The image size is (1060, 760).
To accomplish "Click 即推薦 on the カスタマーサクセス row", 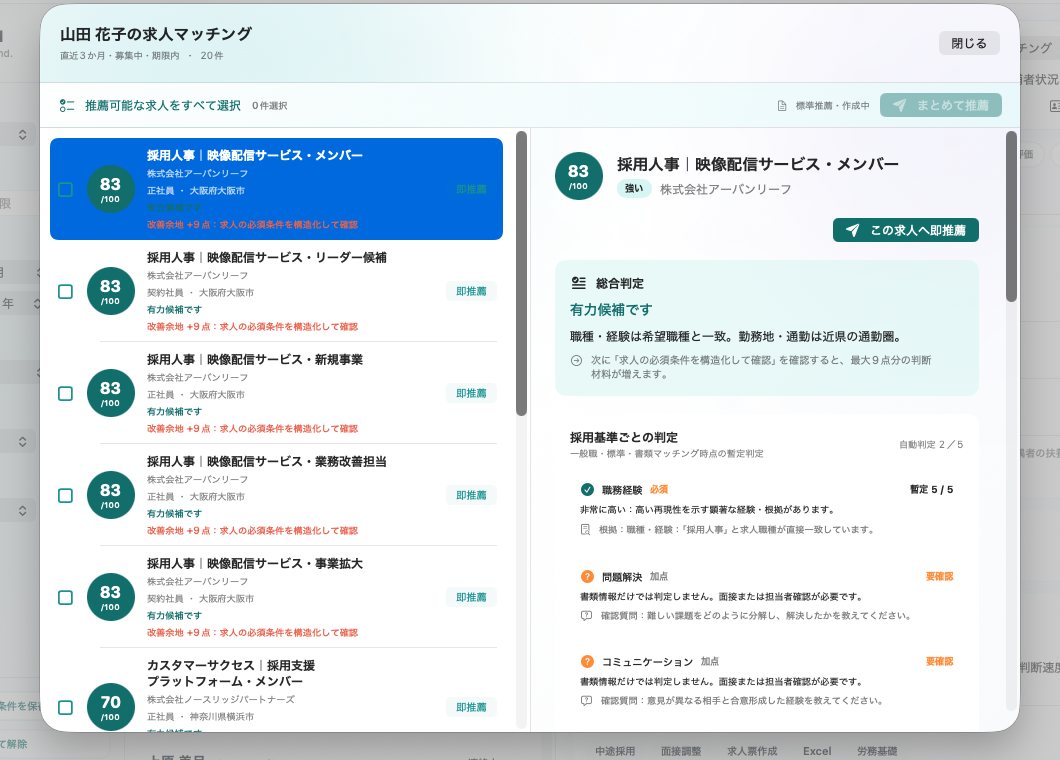I will click(x=471, y=707).
